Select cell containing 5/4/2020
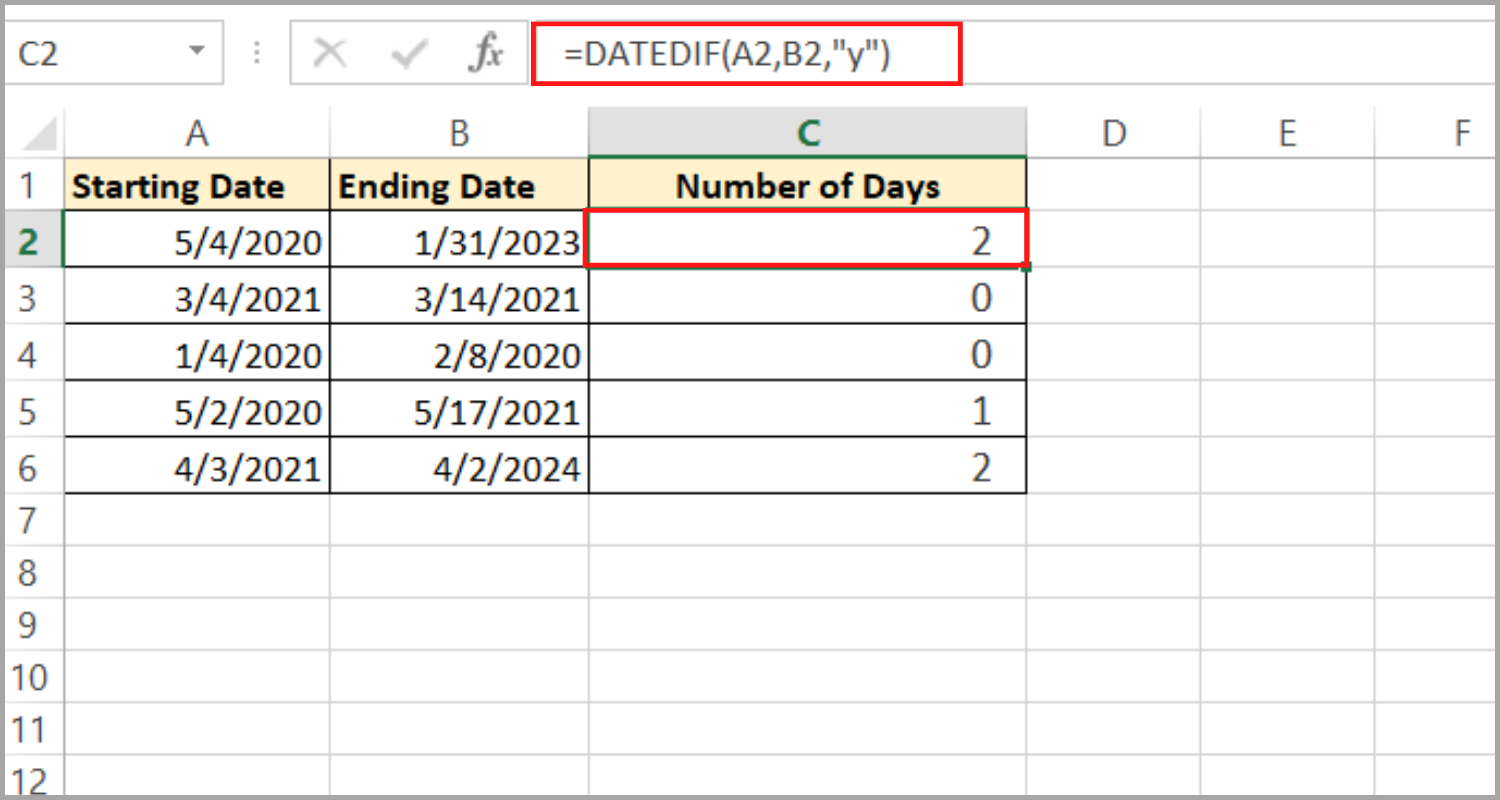This screenshot has width=1500, height=800. pos(197,241)
